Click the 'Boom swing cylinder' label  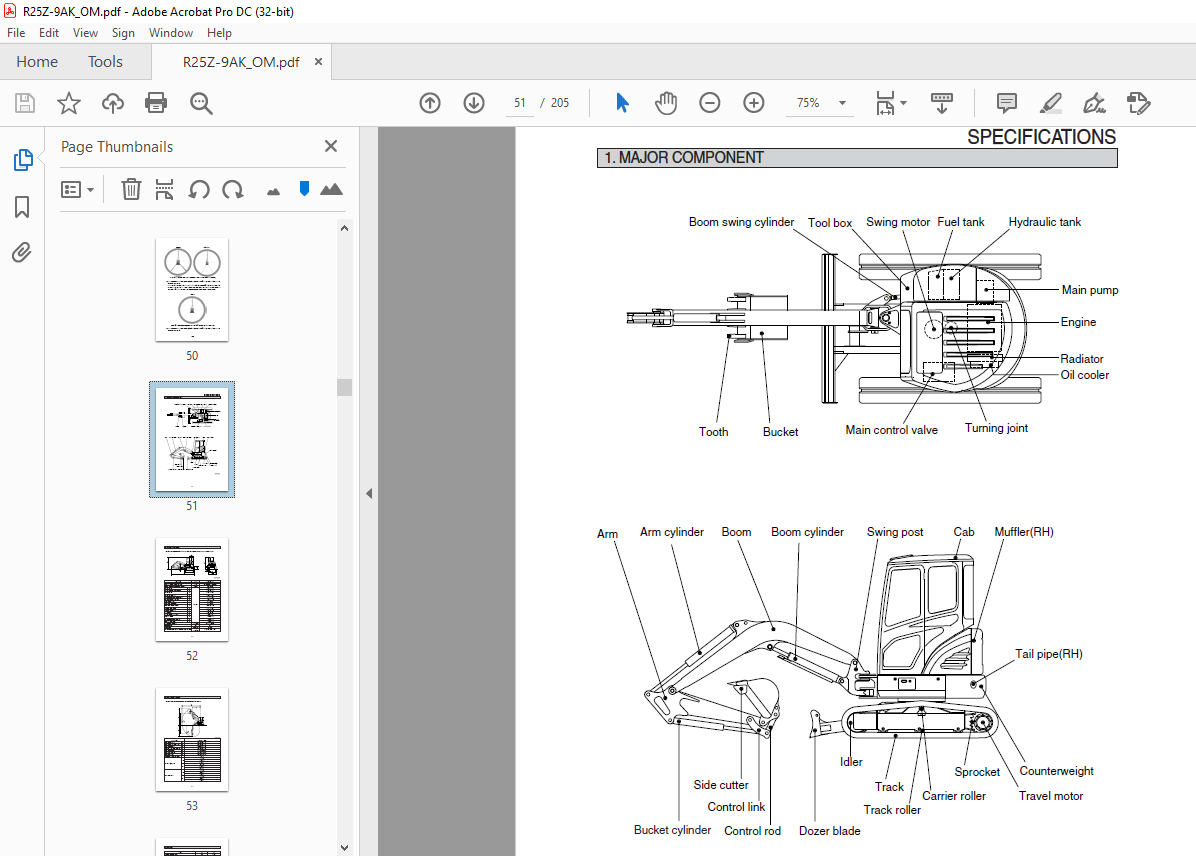[741, 222]
